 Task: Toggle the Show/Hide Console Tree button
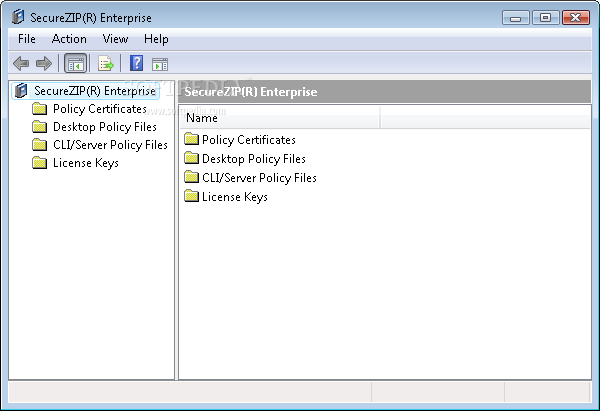point(75,63)
